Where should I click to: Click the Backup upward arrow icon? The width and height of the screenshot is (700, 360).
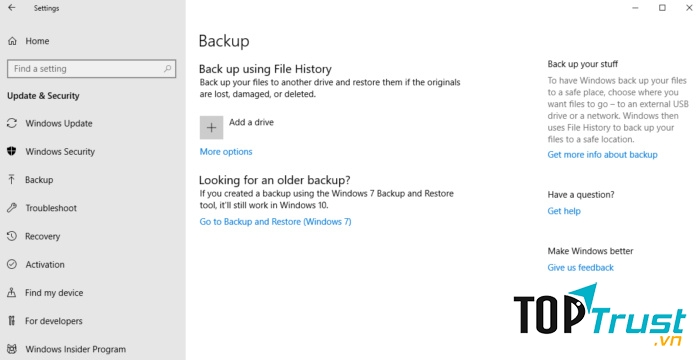12,180
